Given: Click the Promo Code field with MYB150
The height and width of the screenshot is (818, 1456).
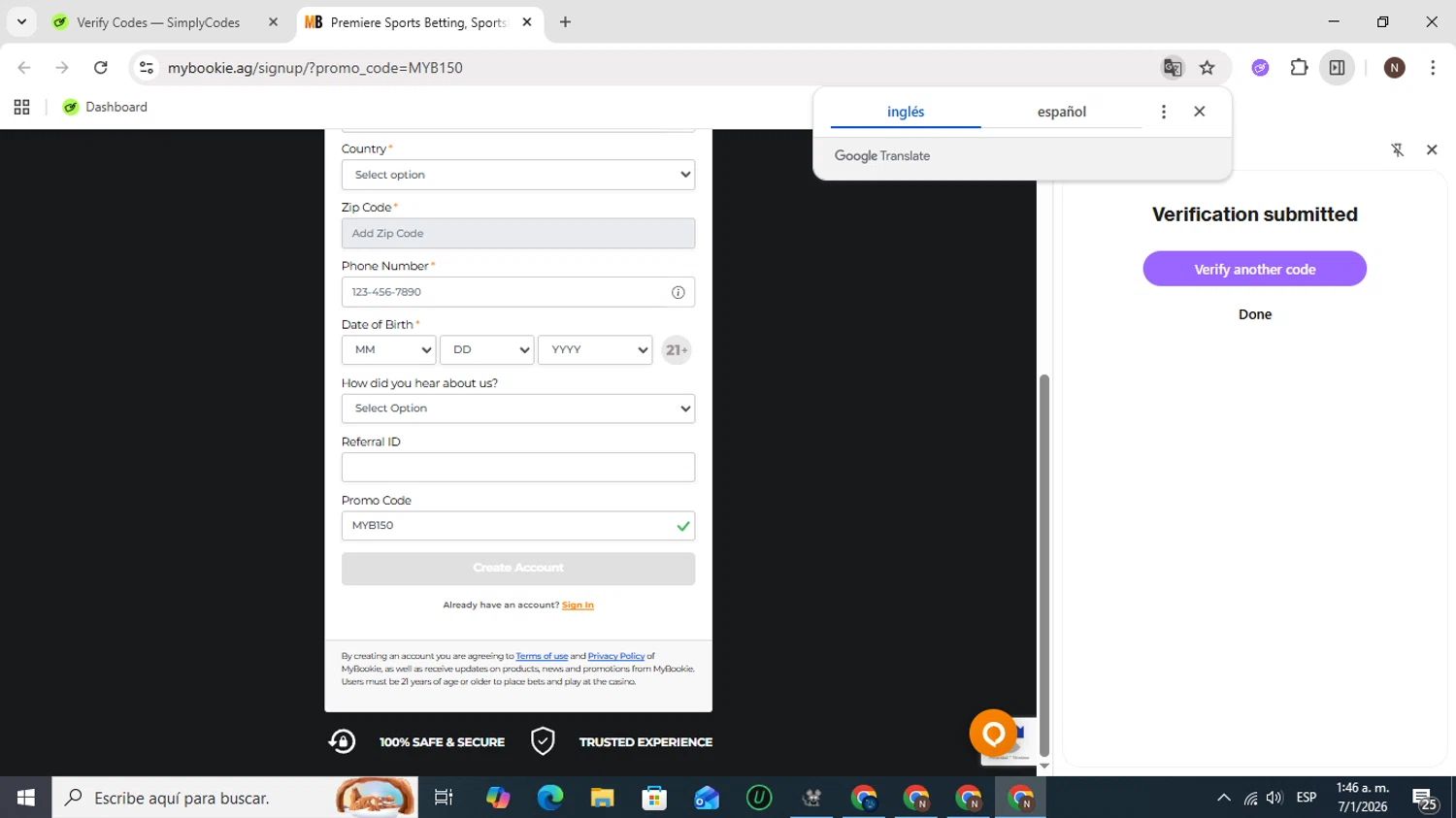Looking at the screenshot, I should [x=518, y=526].
